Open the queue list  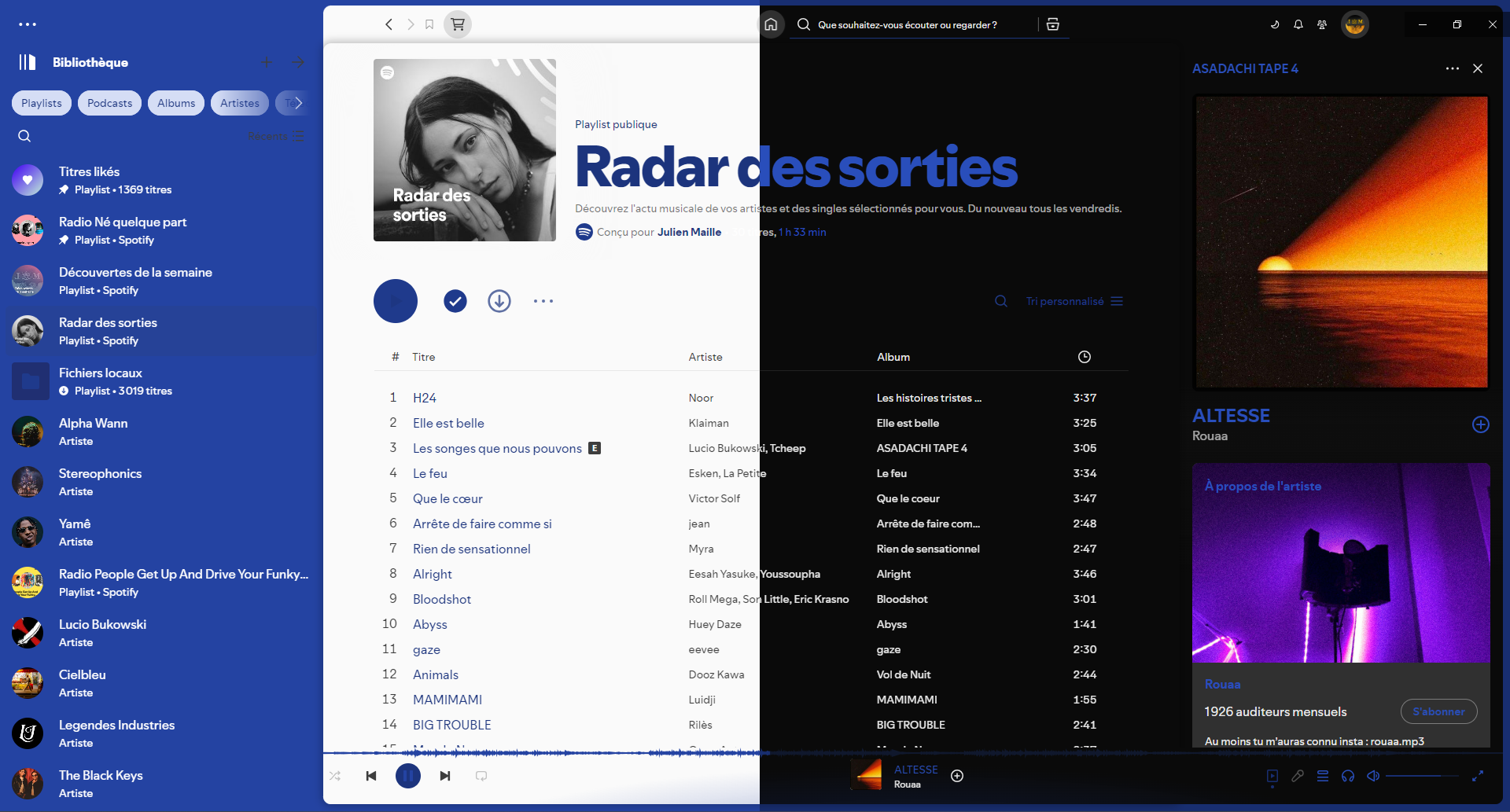1323,776
